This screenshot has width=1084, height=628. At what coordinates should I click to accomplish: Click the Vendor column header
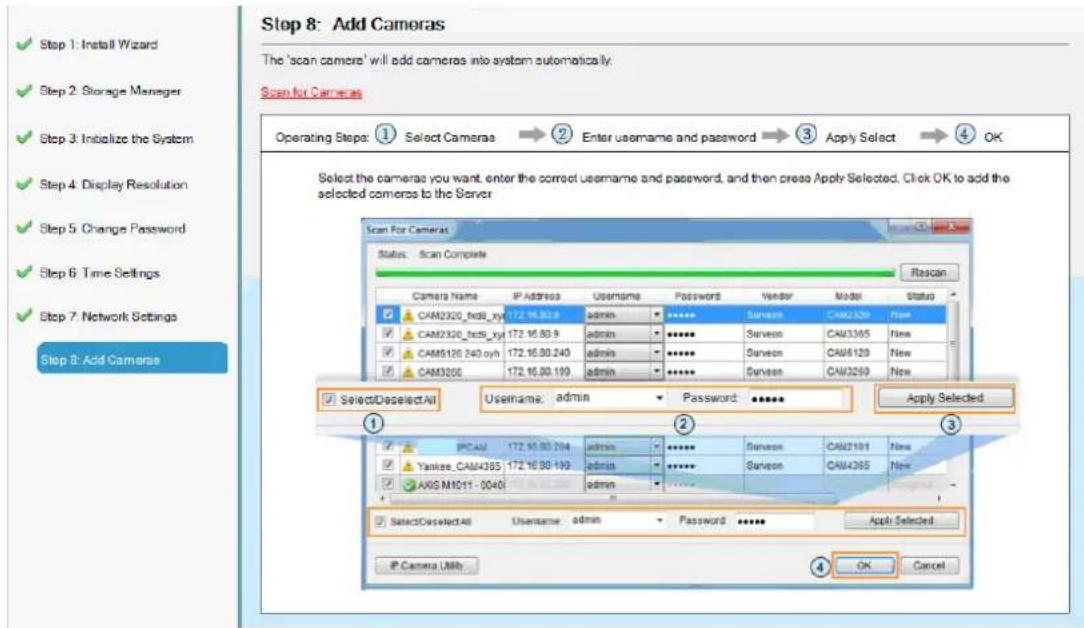776,296
